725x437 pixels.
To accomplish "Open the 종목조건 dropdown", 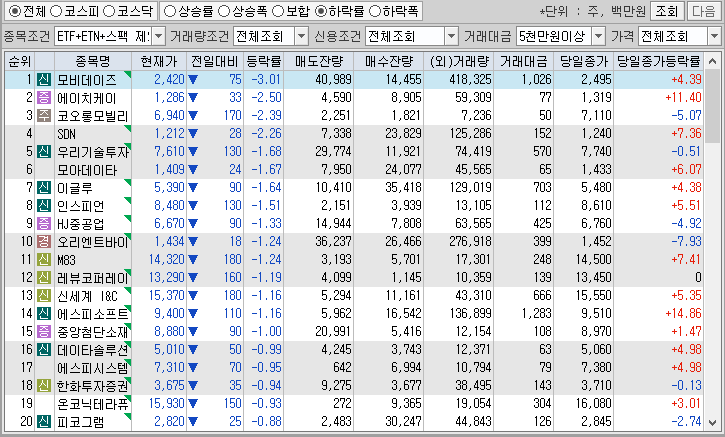I will point(158,36).
